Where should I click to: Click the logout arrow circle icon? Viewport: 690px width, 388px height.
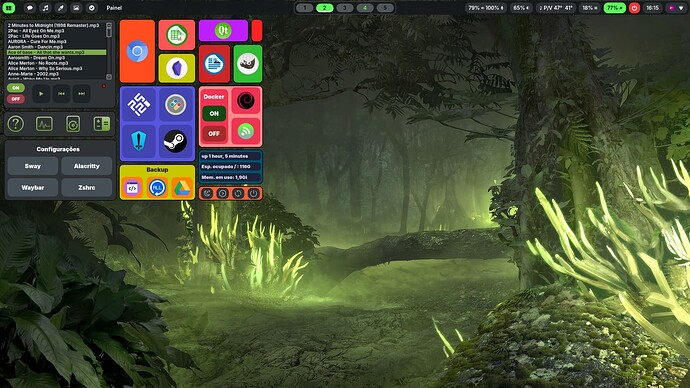point(223,193)
